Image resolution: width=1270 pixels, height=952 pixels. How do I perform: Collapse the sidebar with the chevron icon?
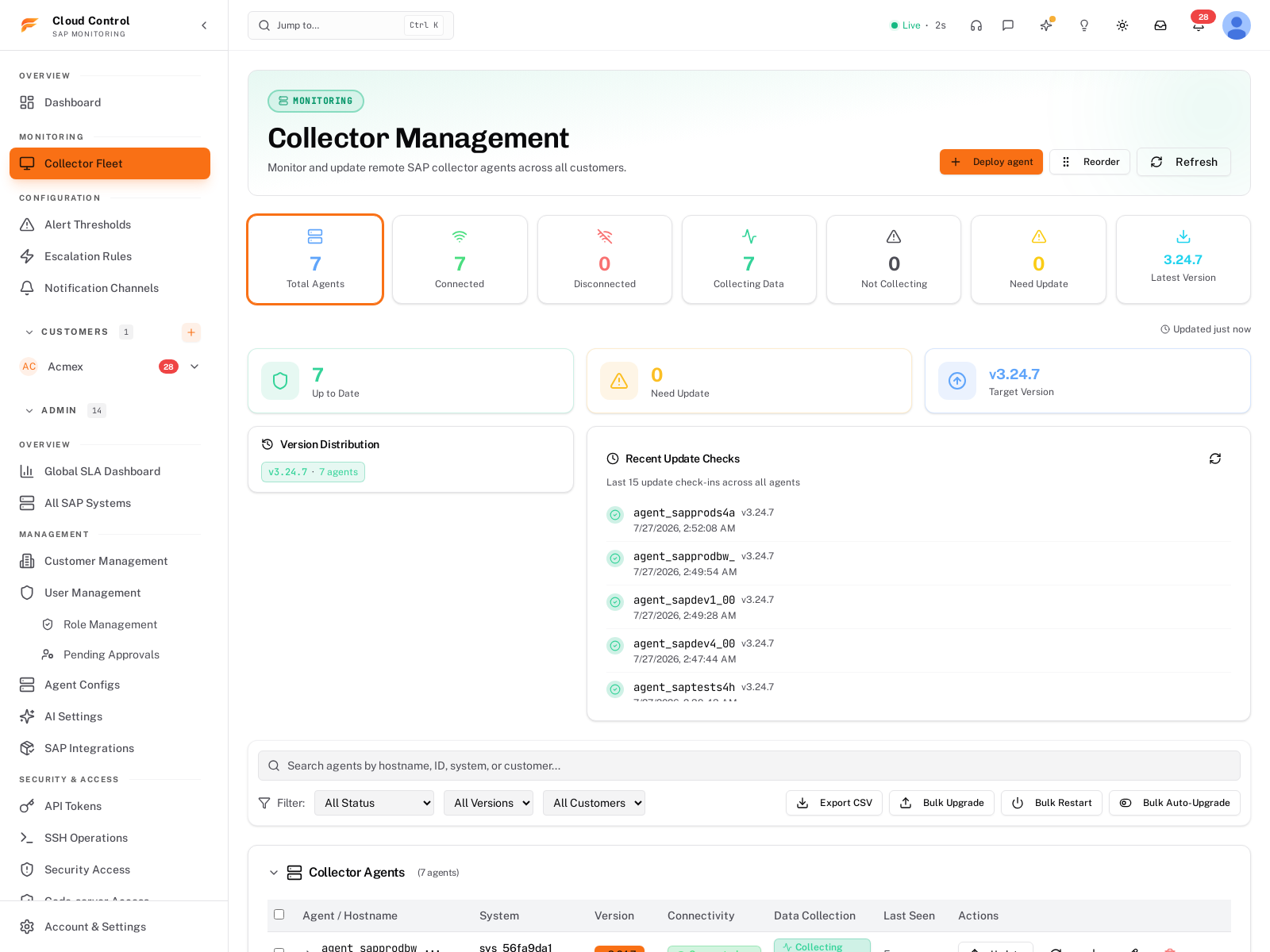(204, 25)
